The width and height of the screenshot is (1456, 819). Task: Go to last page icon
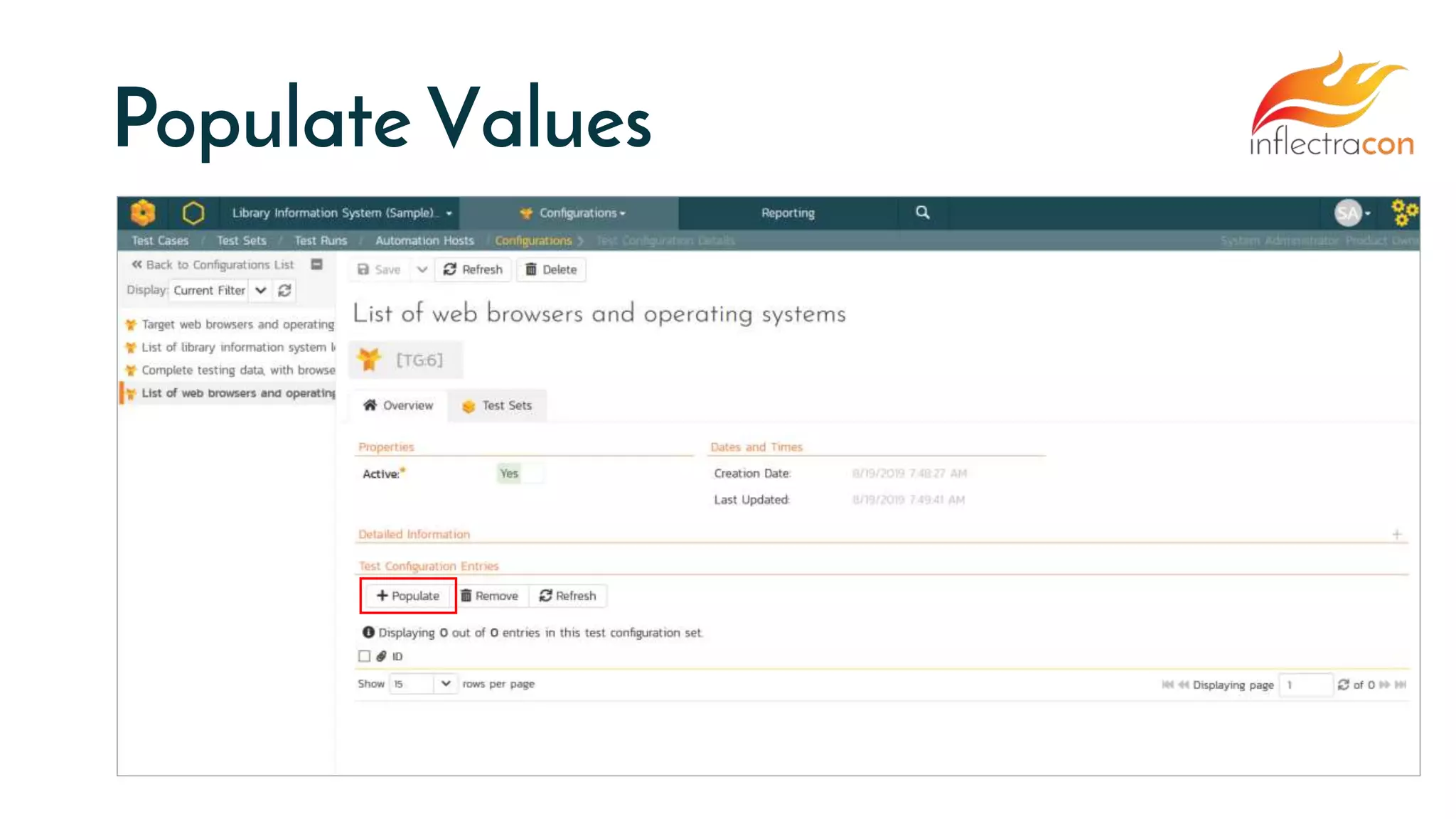click(x=1401, y=685)
